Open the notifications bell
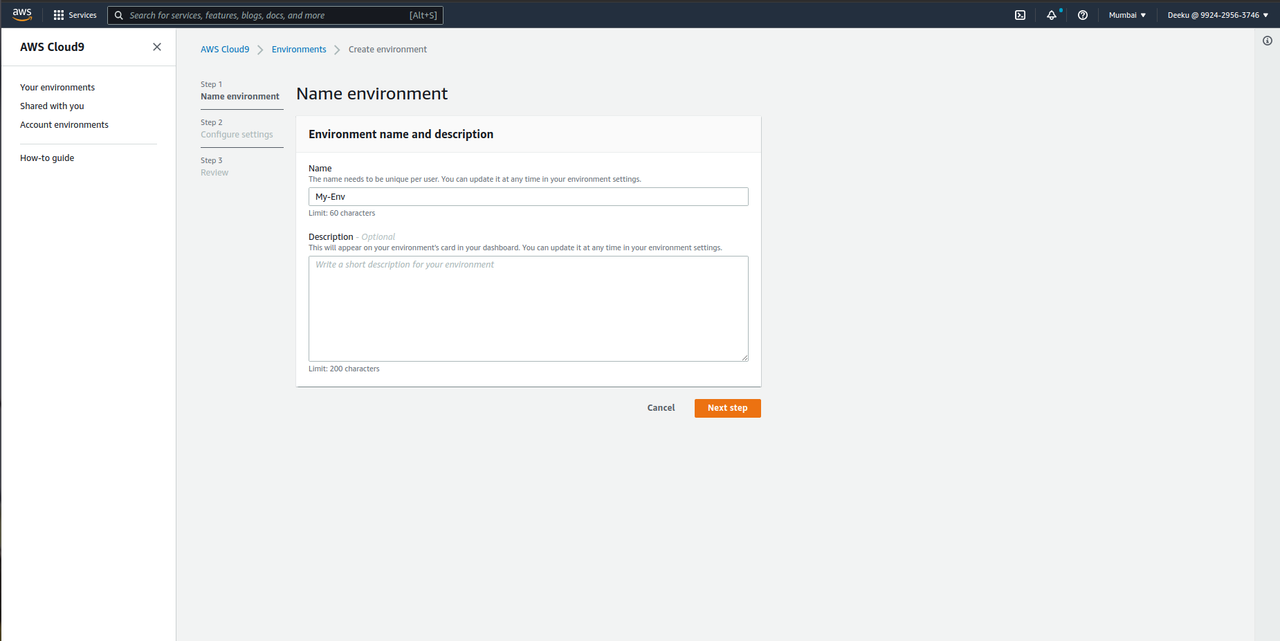Viewport: 1280px width, 641px height. pyautogui.click(x=1052, y=15)
